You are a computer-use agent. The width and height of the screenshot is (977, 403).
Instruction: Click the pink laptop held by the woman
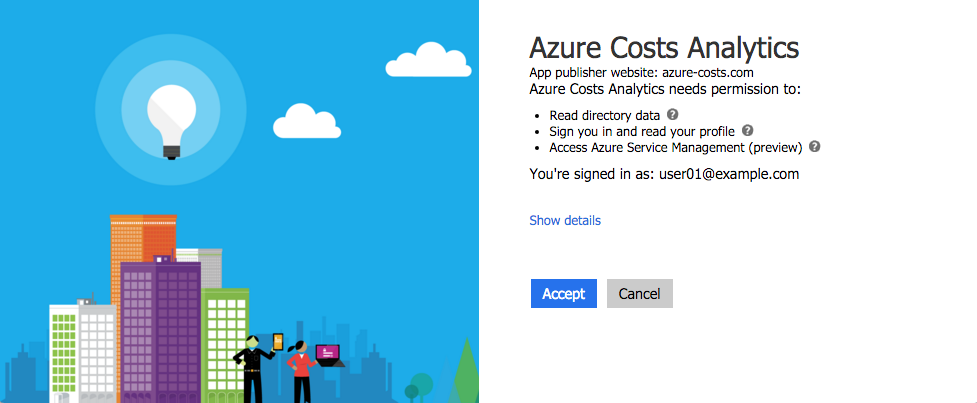point(328,354)
